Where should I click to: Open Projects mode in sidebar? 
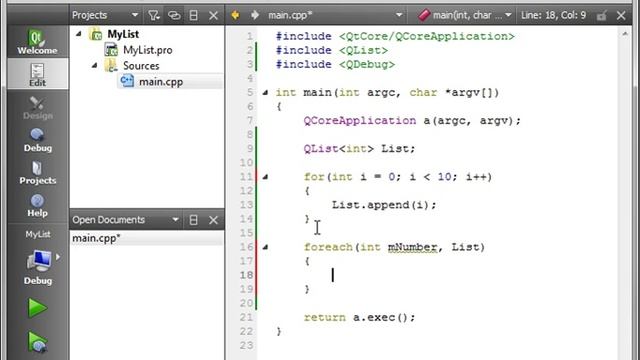tap(37, 173)
